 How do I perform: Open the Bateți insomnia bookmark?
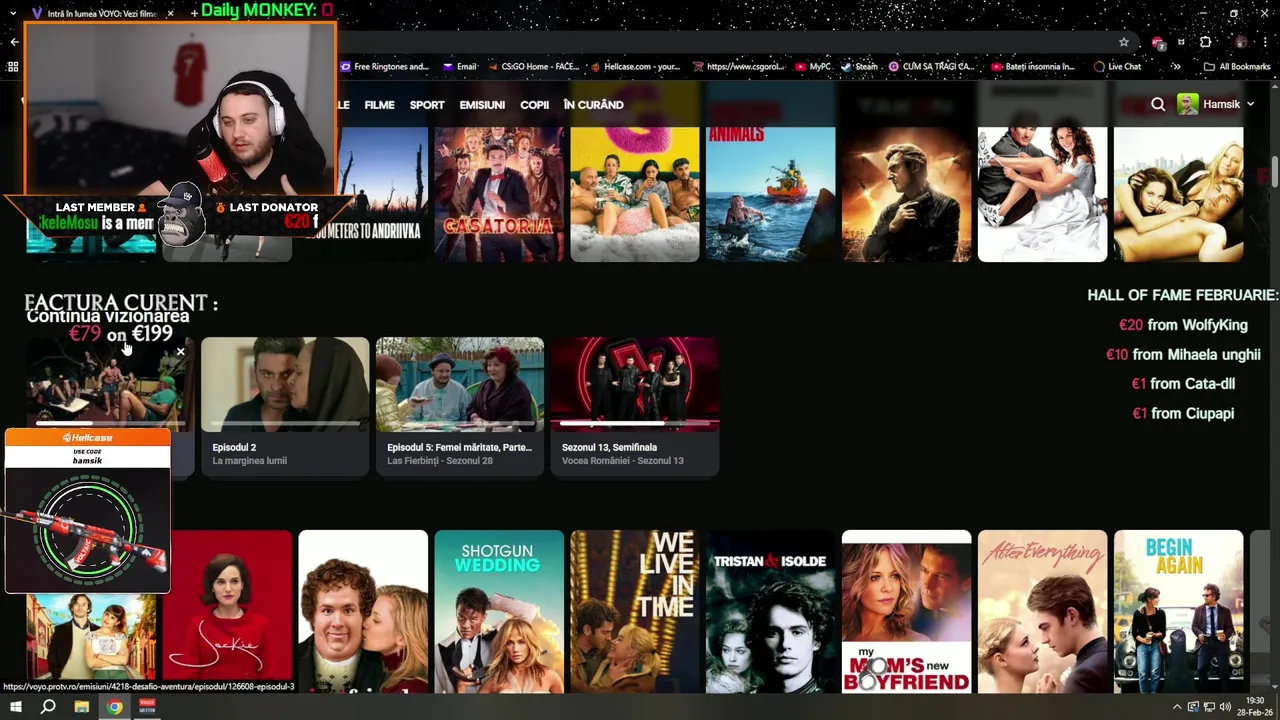tap(1033, 67)
